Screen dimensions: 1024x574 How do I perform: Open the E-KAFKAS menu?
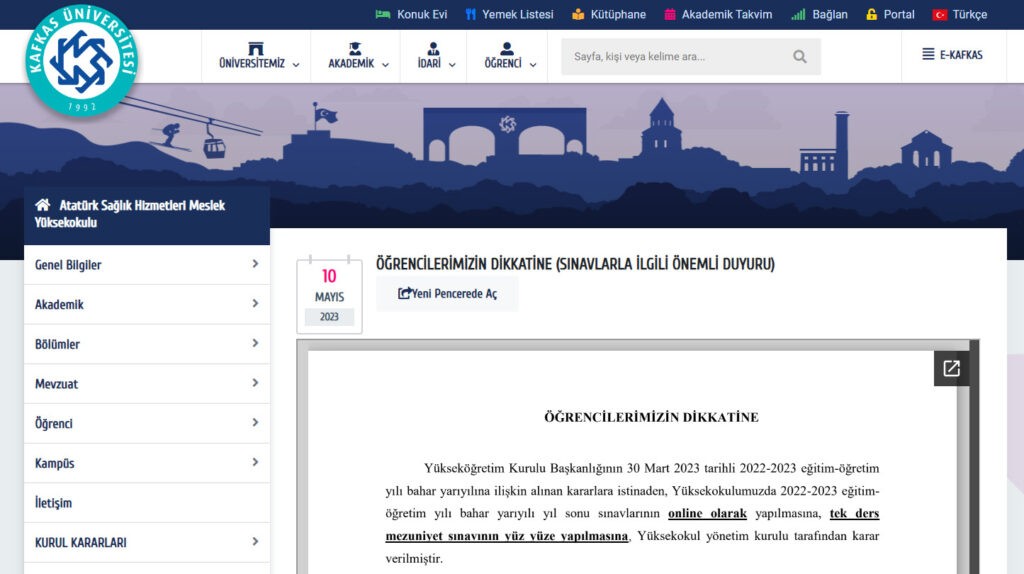(952, 55)
